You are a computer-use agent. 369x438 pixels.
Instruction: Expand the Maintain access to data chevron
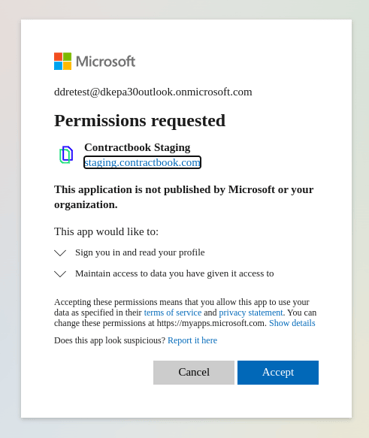pos(60,274)
